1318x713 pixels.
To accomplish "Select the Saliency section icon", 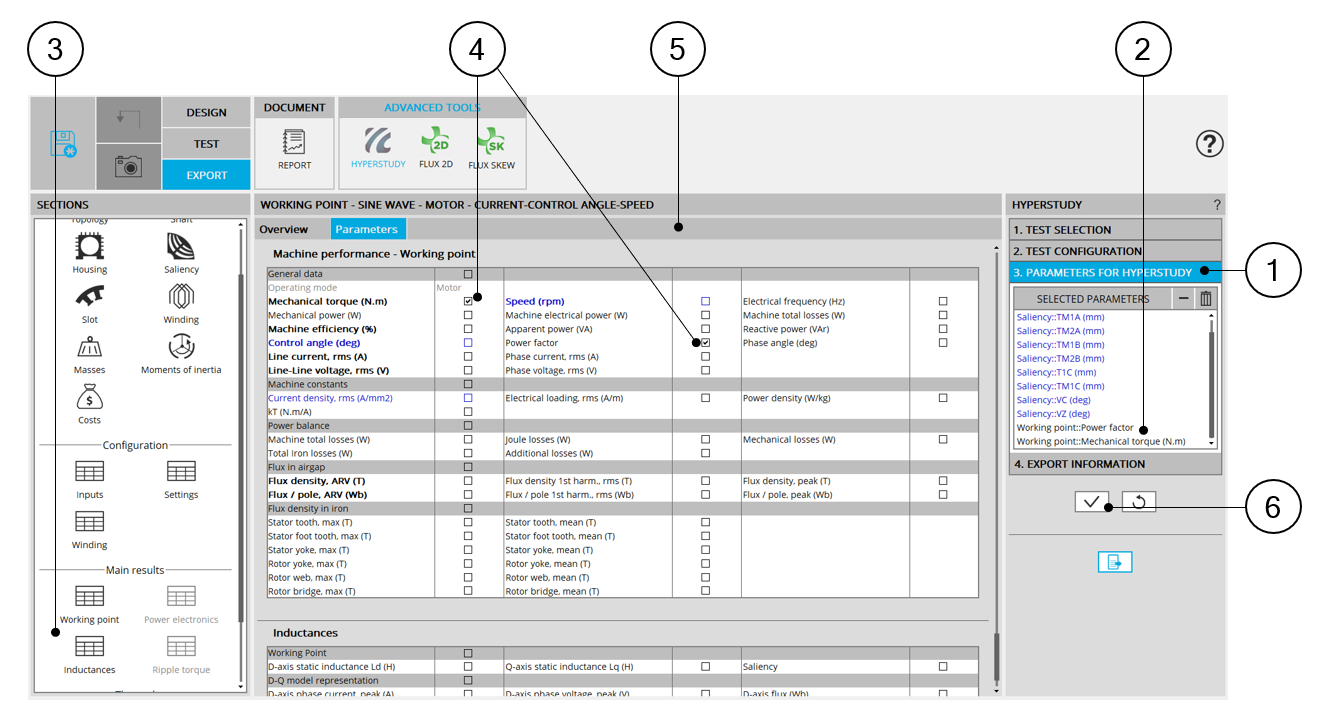I will pyautogui.click(x=181, y=252).
